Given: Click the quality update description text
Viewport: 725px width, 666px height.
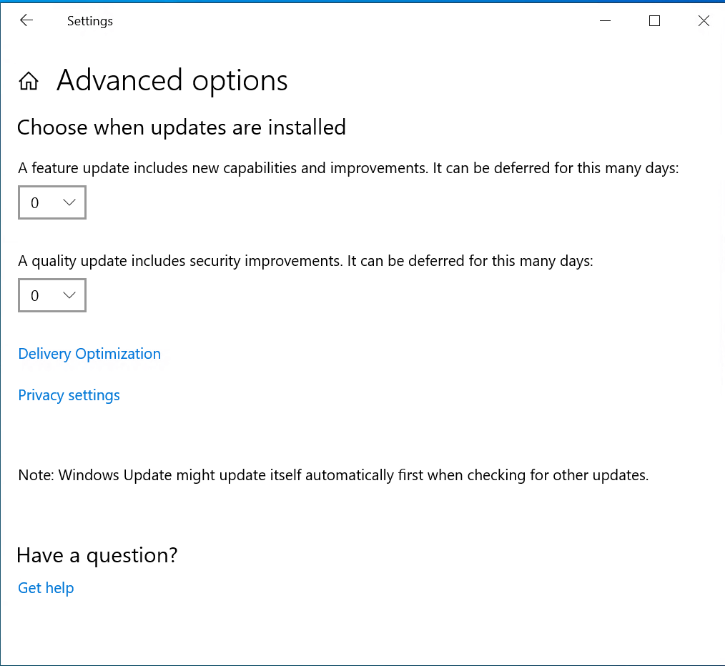Looking at the screenshot, I should 305,261.
